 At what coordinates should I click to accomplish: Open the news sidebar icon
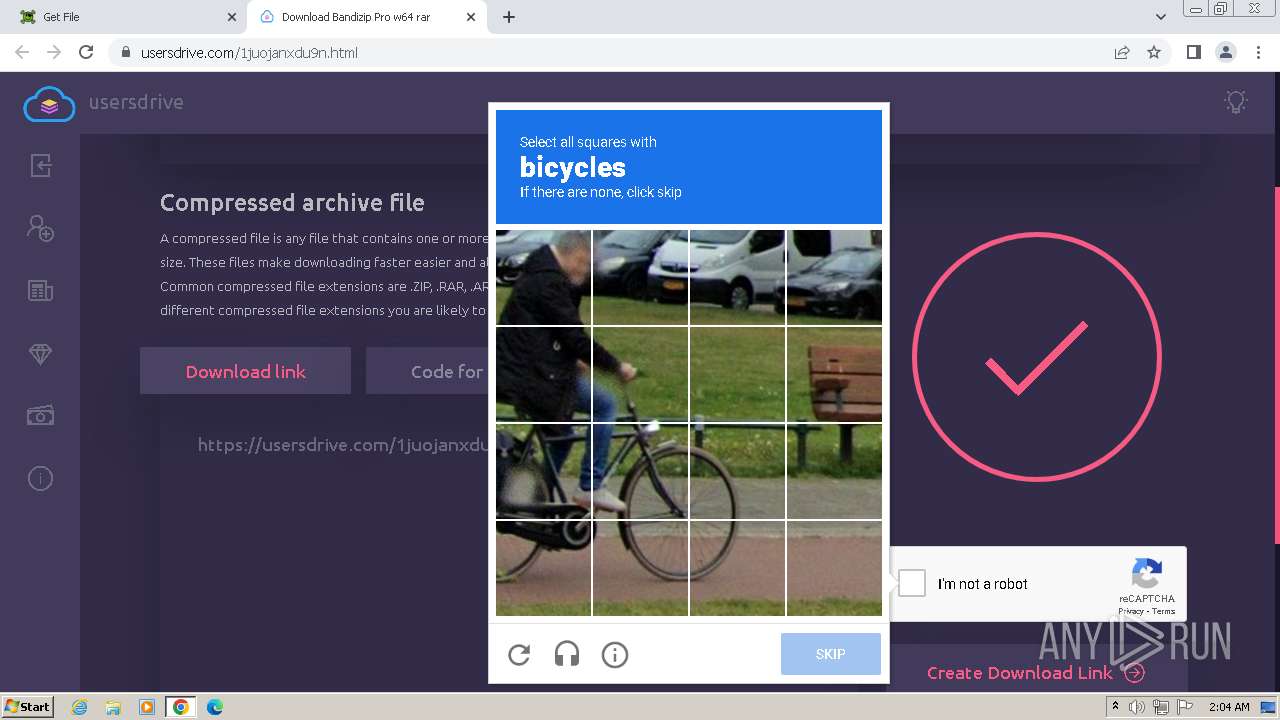pyautogui.click(x=40, y=291)
